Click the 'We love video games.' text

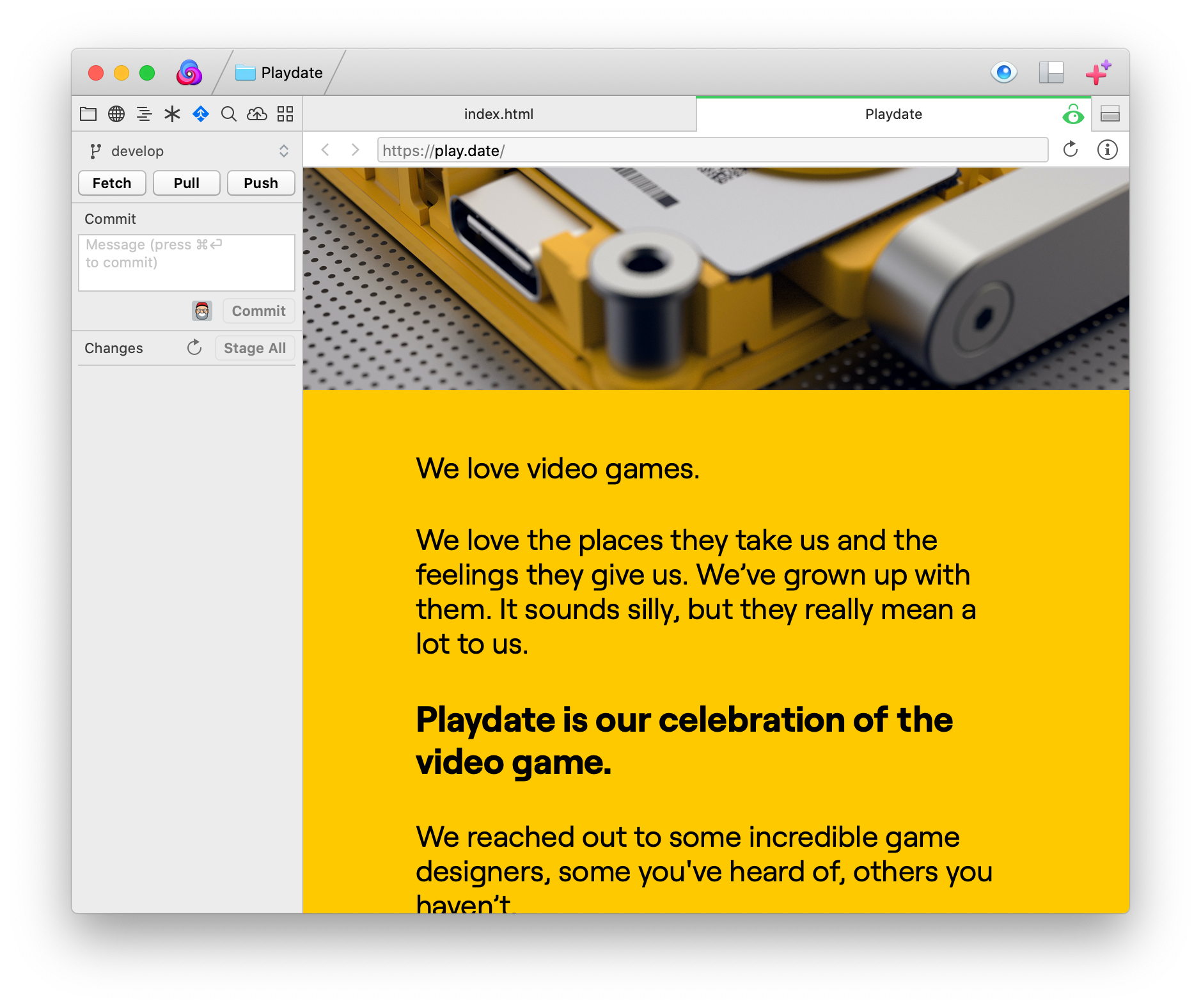tap(558, 469)
